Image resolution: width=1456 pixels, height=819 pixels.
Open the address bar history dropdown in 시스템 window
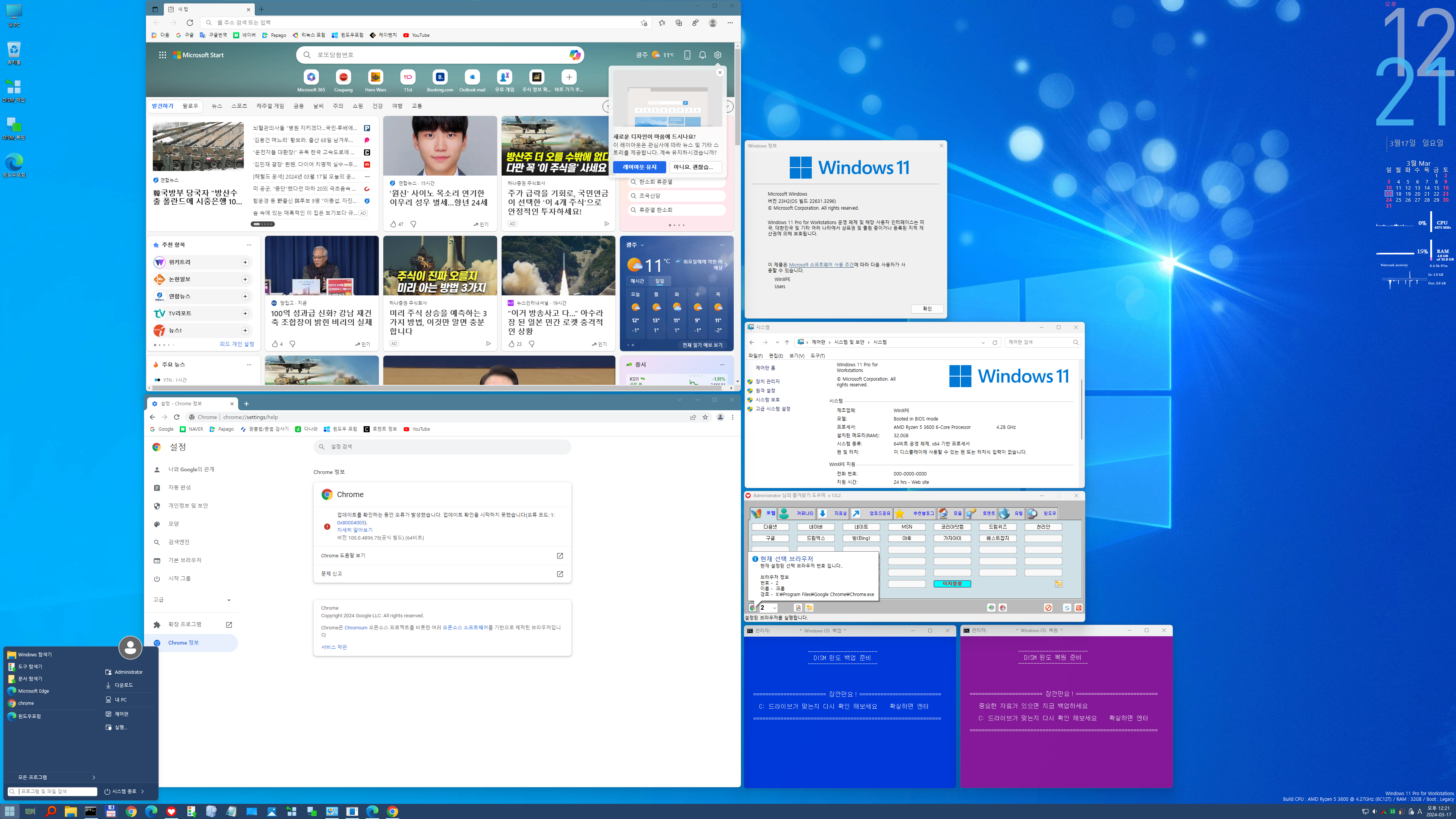(x=982, y=342)
